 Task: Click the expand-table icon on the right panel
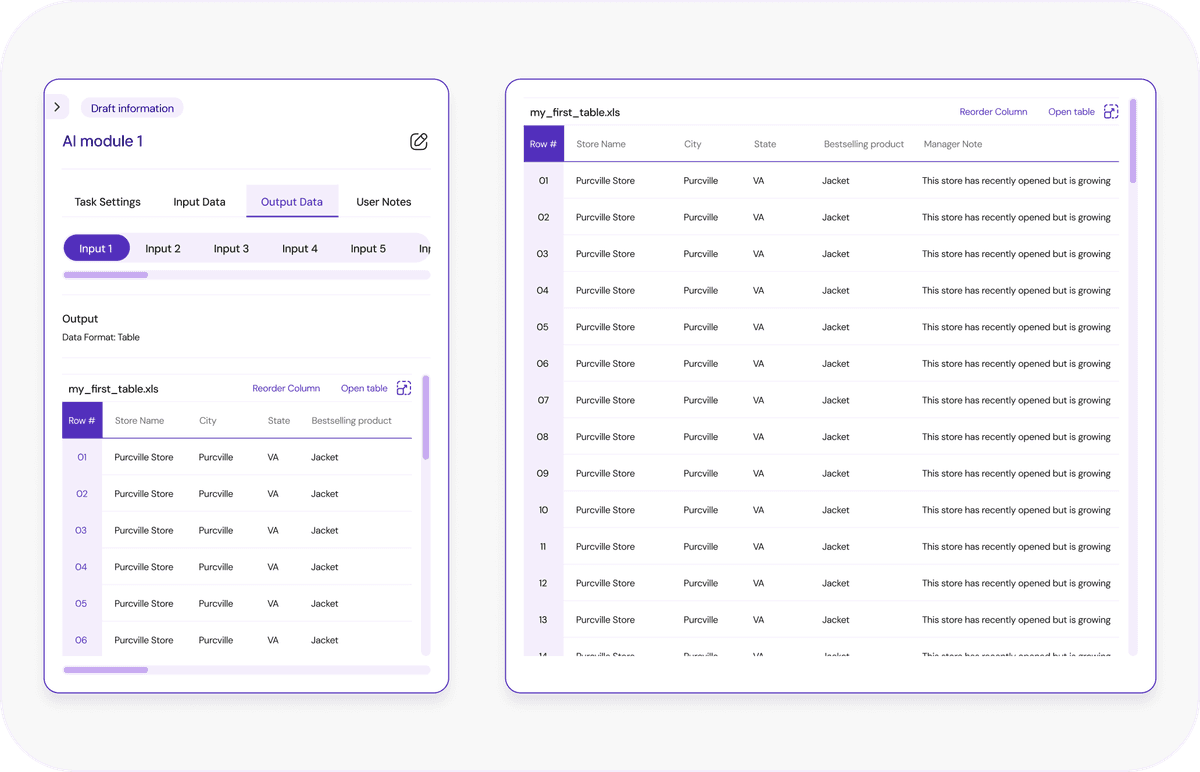click(x=1111, y=111)
